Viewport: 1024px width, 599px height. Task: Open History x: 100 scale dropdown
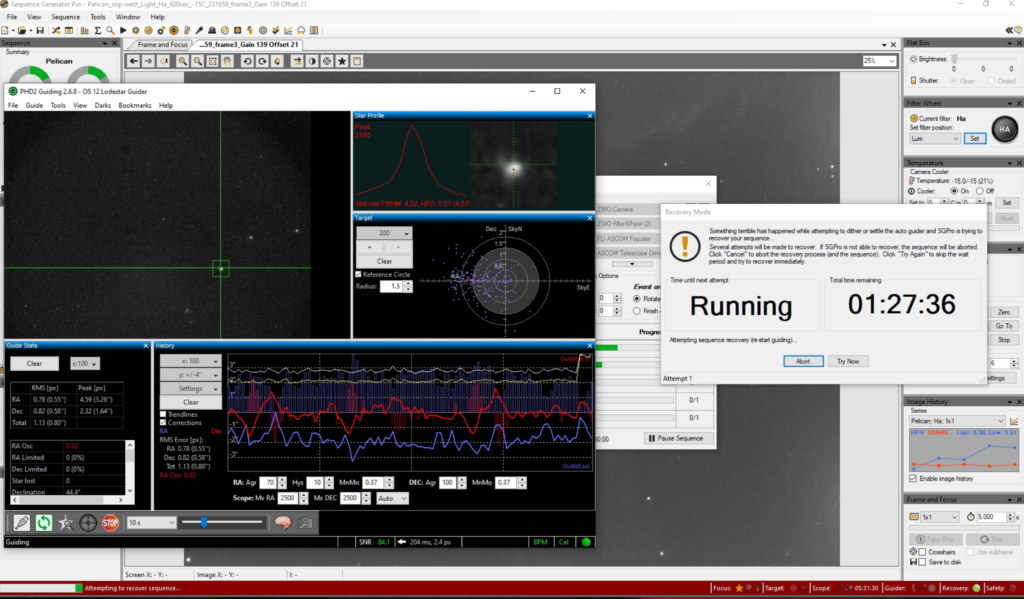[191, 361]
